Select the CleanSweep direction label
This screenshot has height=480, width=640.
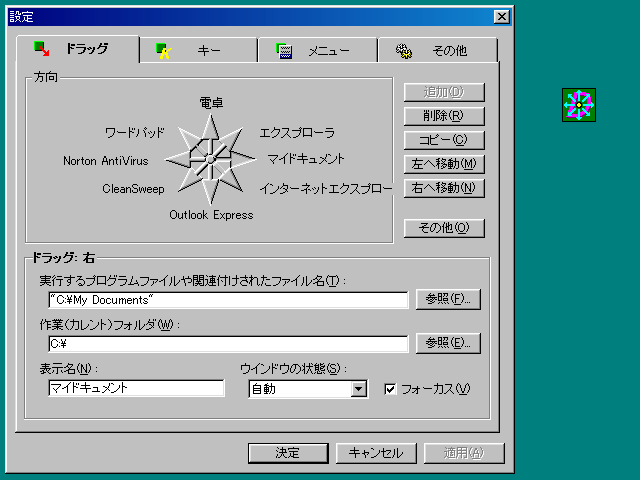pos(133,189)
